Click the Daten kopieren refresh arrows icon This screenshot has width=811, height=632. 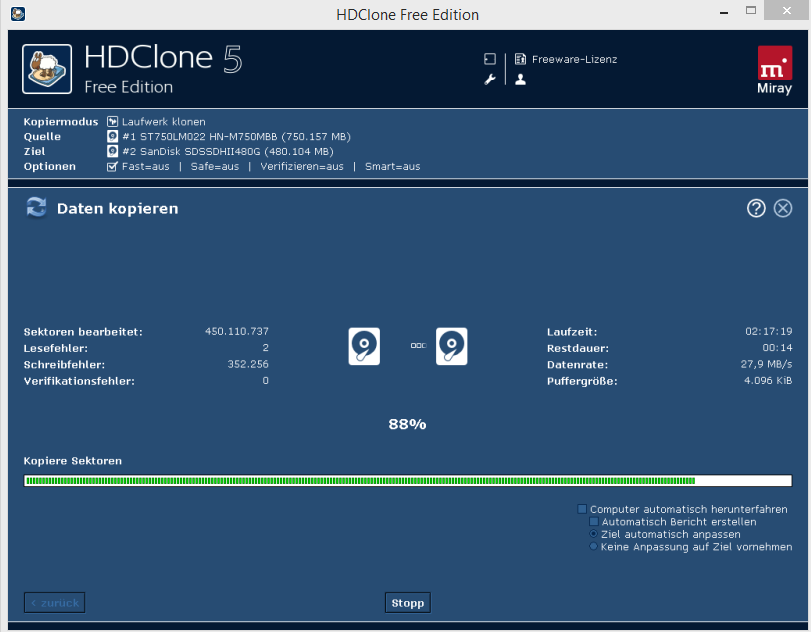tap(36, 208)
